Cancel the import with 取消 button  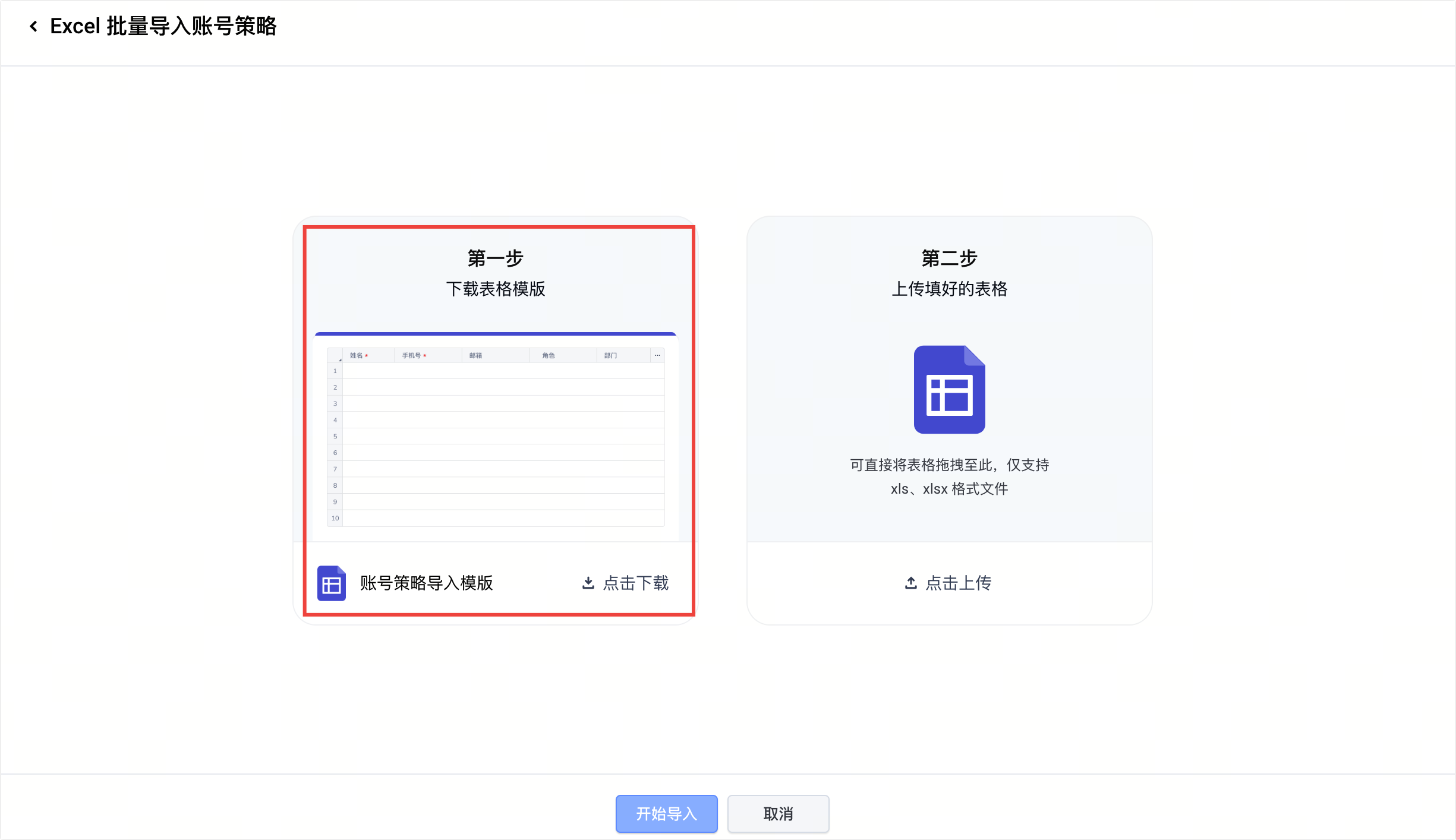point(778,813)
